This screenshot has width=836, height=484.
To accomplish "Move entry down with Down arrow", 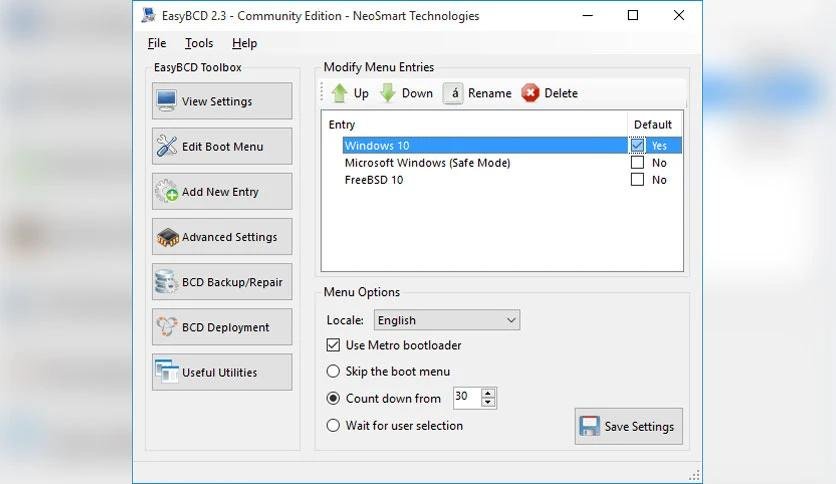I will click(388, 93).
